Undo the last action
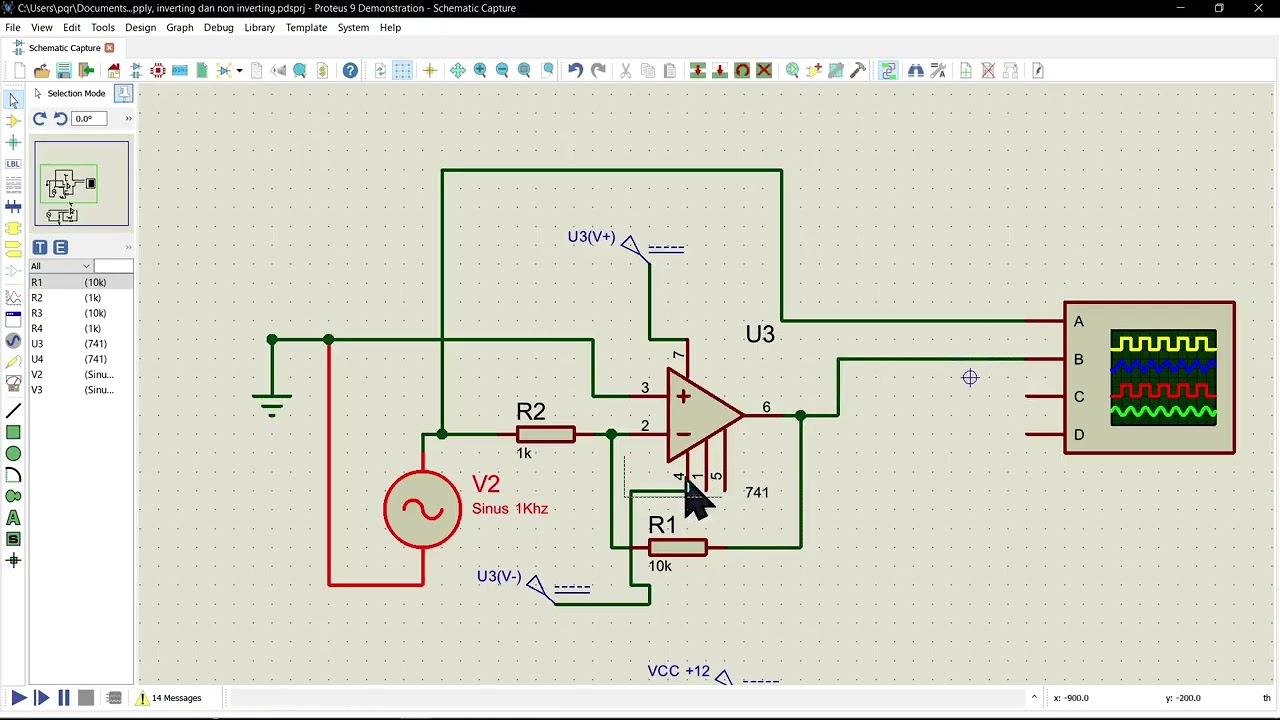Image resolution: width=1280 pixels, height=720 pixels. [575, 70]
